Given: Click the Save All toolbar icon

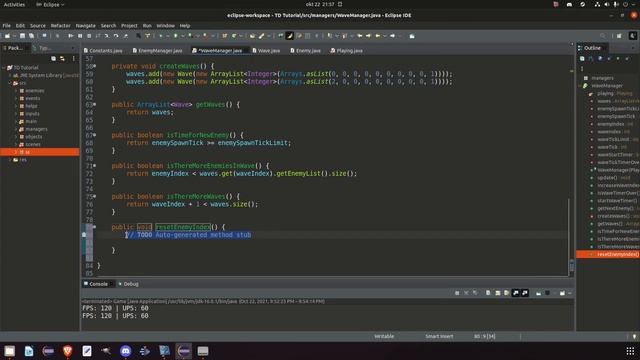Looking at the screenshot, I should click(31, 36).
